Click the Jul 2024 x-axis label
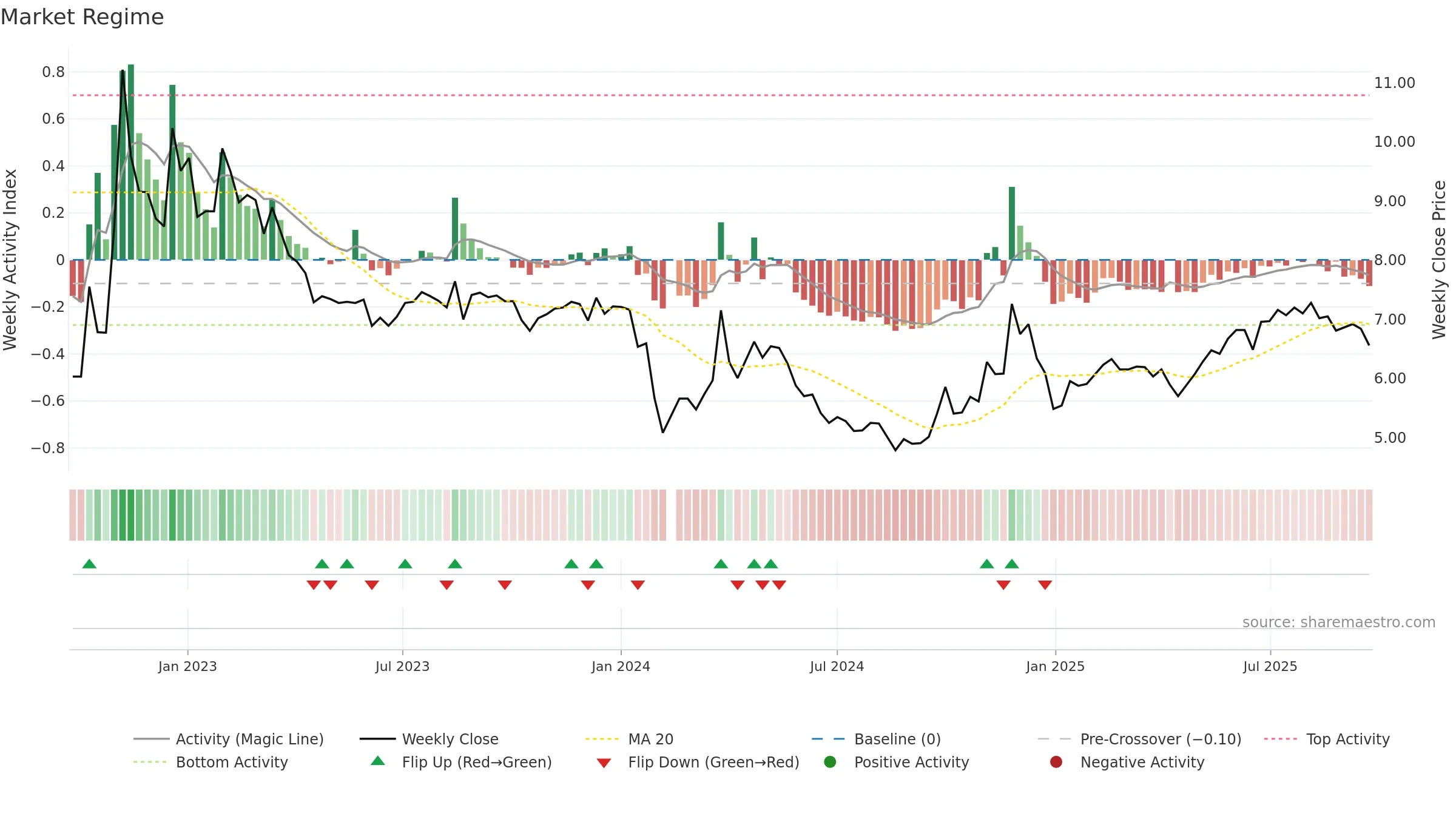 [837, 666]
